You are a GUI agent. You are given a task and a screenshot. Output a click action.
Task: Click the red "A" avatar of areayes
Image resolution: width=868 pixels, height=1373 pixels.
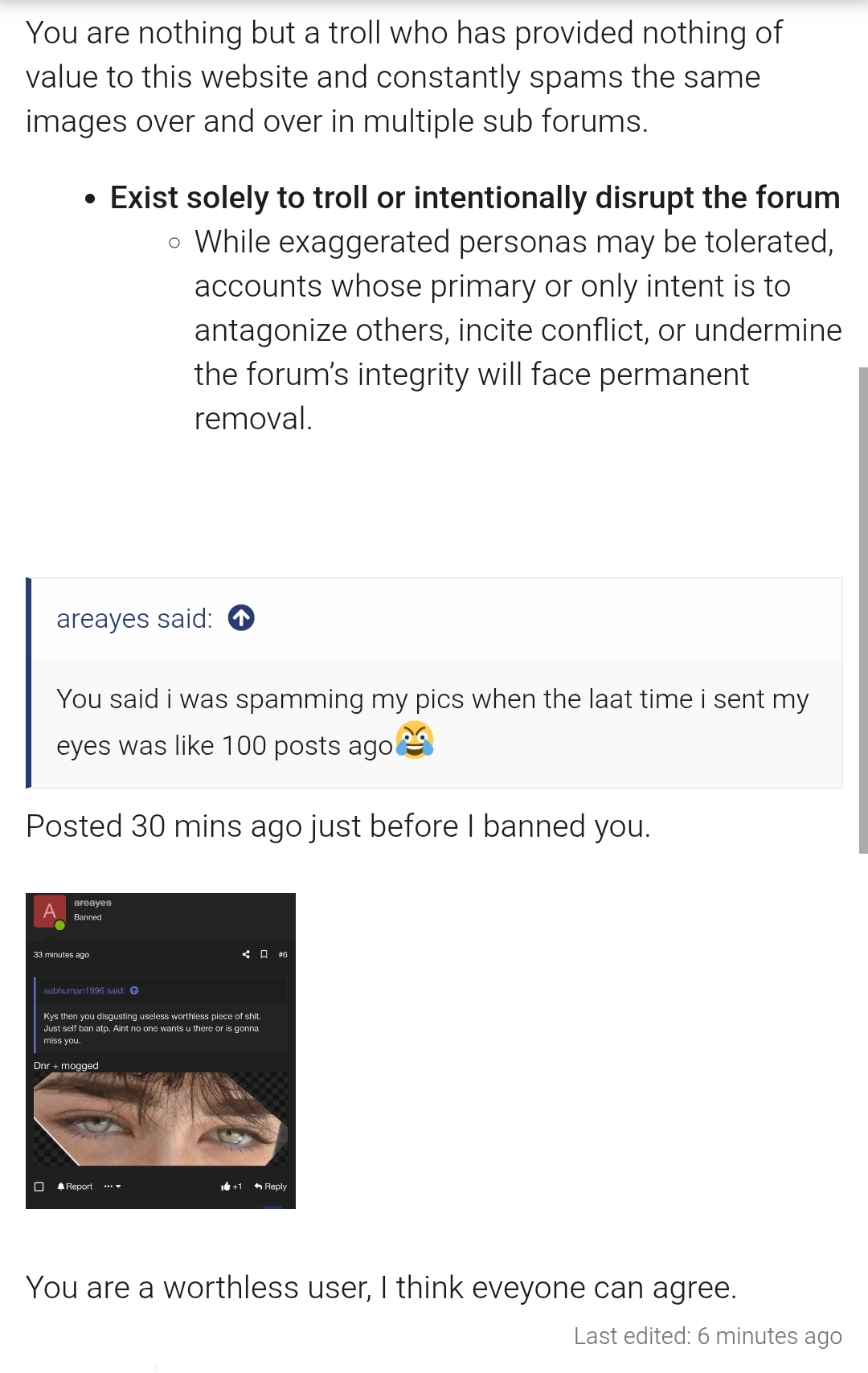(49, 912)
